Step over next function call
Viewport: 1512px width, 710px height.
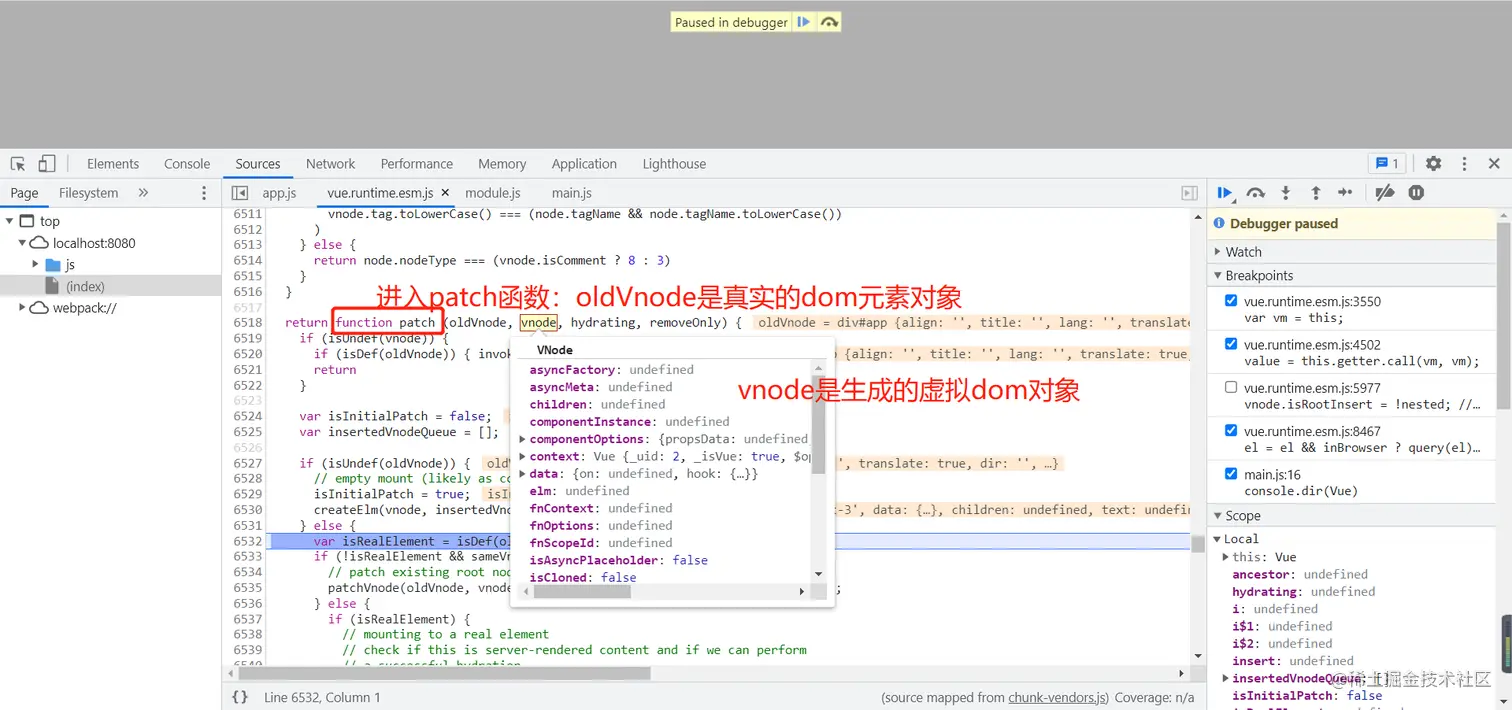(1256, 193)
